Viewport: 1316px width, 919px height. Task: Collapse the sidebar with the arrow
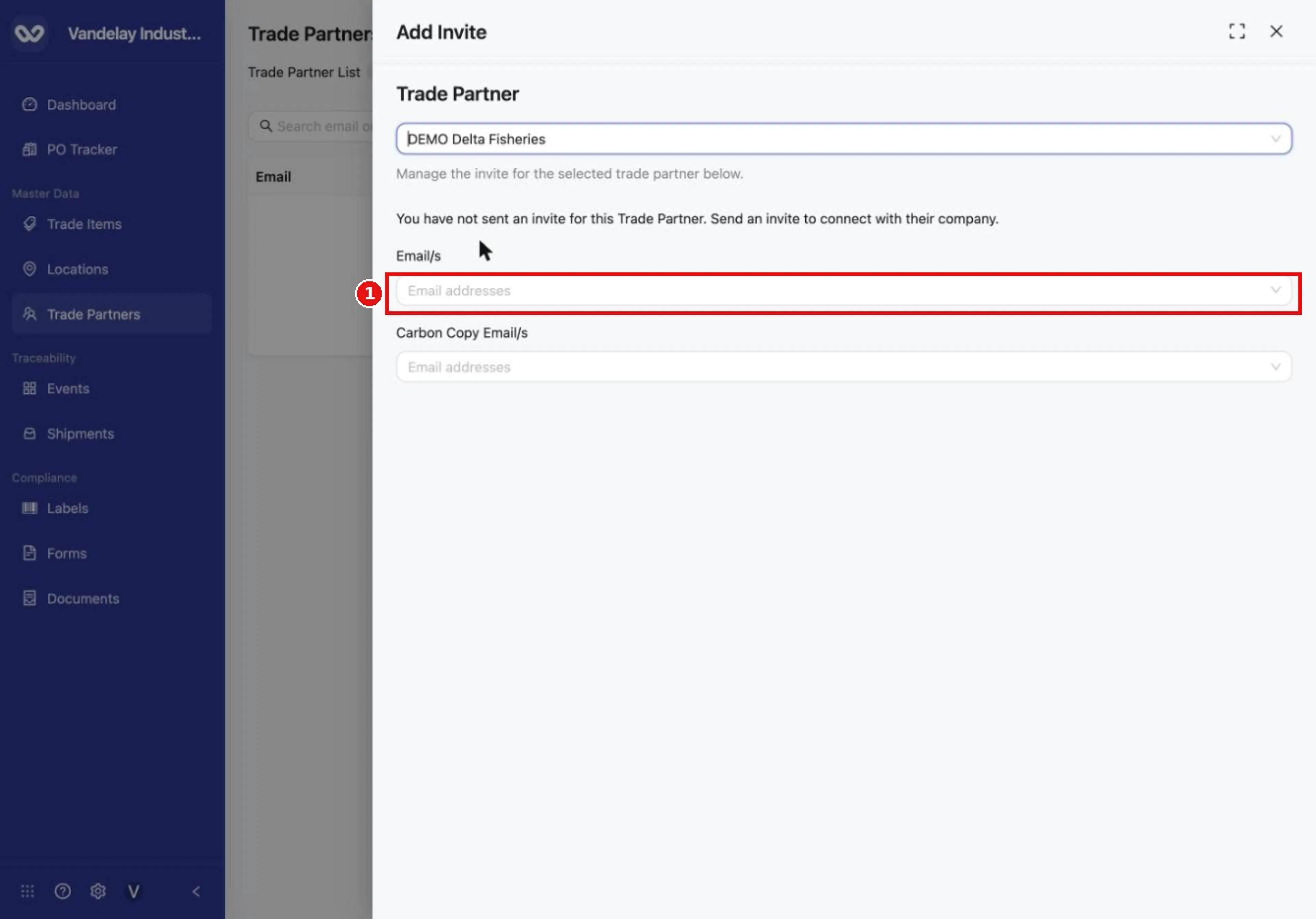pos(196,892)
